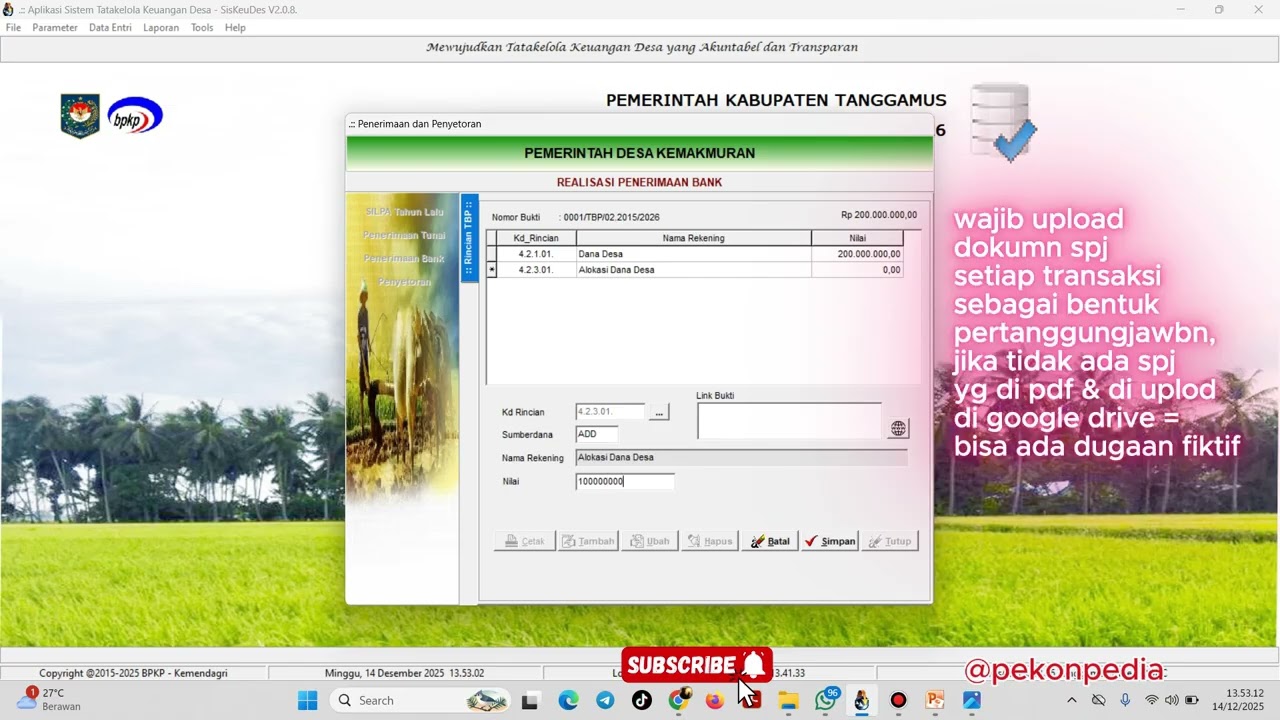The height and width of the screenshot is (720, 1280).
Task: Open the Data Entri menu
Action: pos(110,28)
